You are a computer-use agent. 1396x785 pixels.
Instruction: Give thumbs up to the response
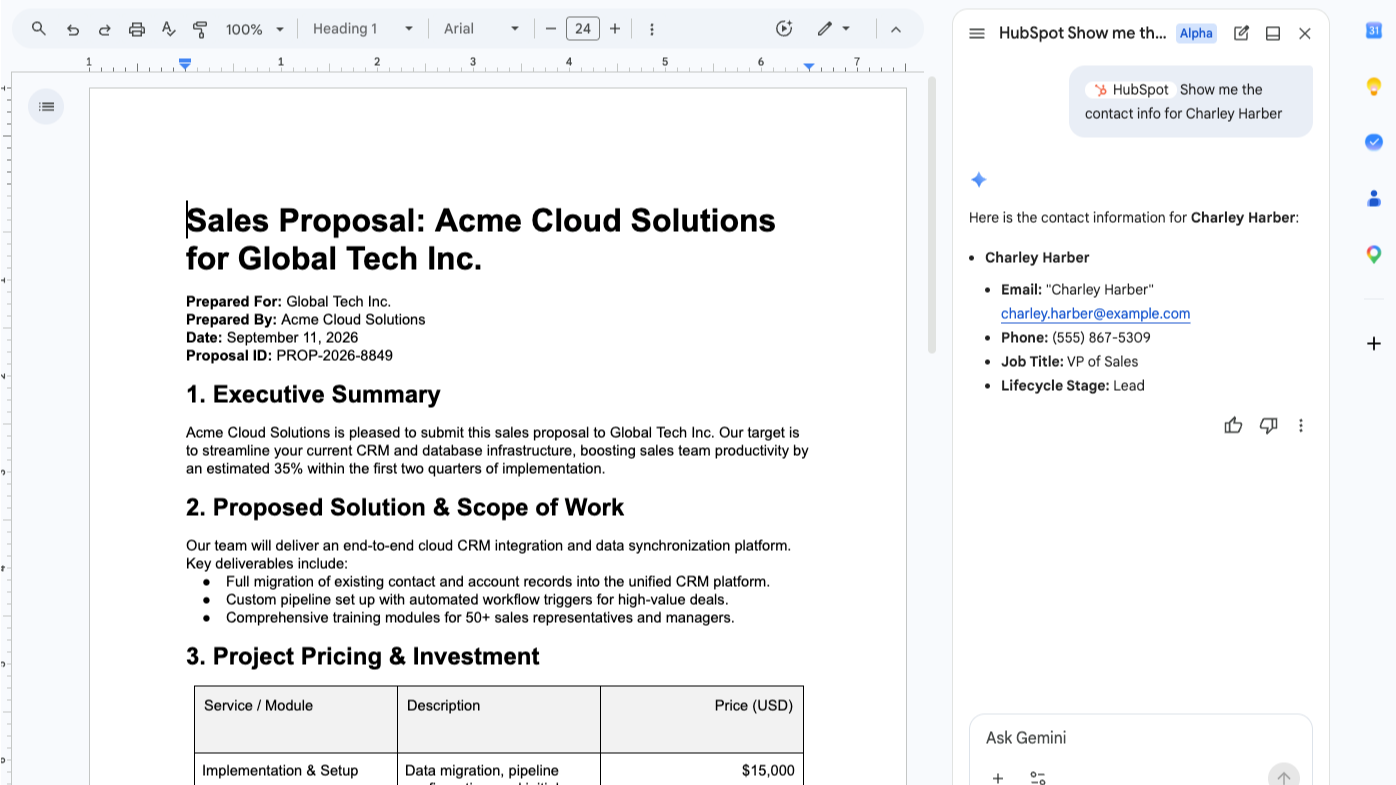pos(1233,425)
